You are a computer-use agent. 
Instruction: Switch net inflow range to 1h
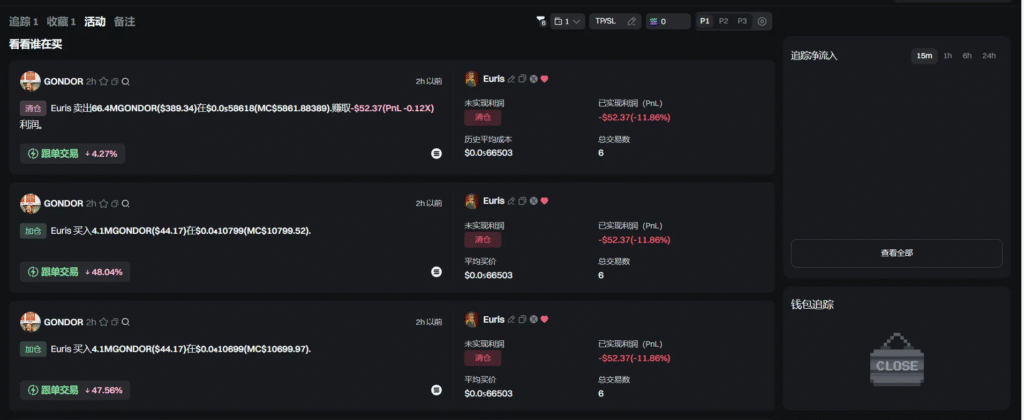pyautogui.click(x=947, y=56)
